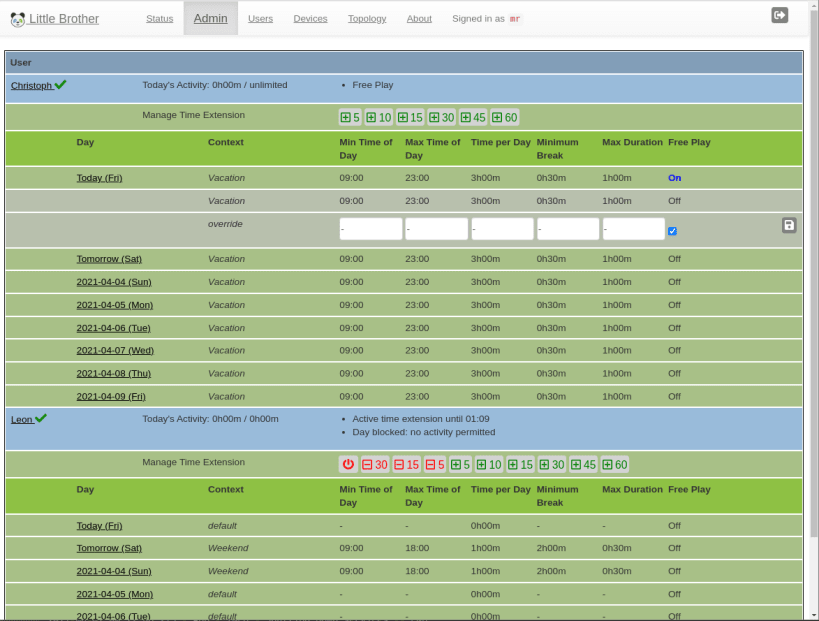Image resolution: width=819 pixels, height=621 pixels.
Task: Subtract 30 minutes from Leon's extension
Action: [375, 464]
